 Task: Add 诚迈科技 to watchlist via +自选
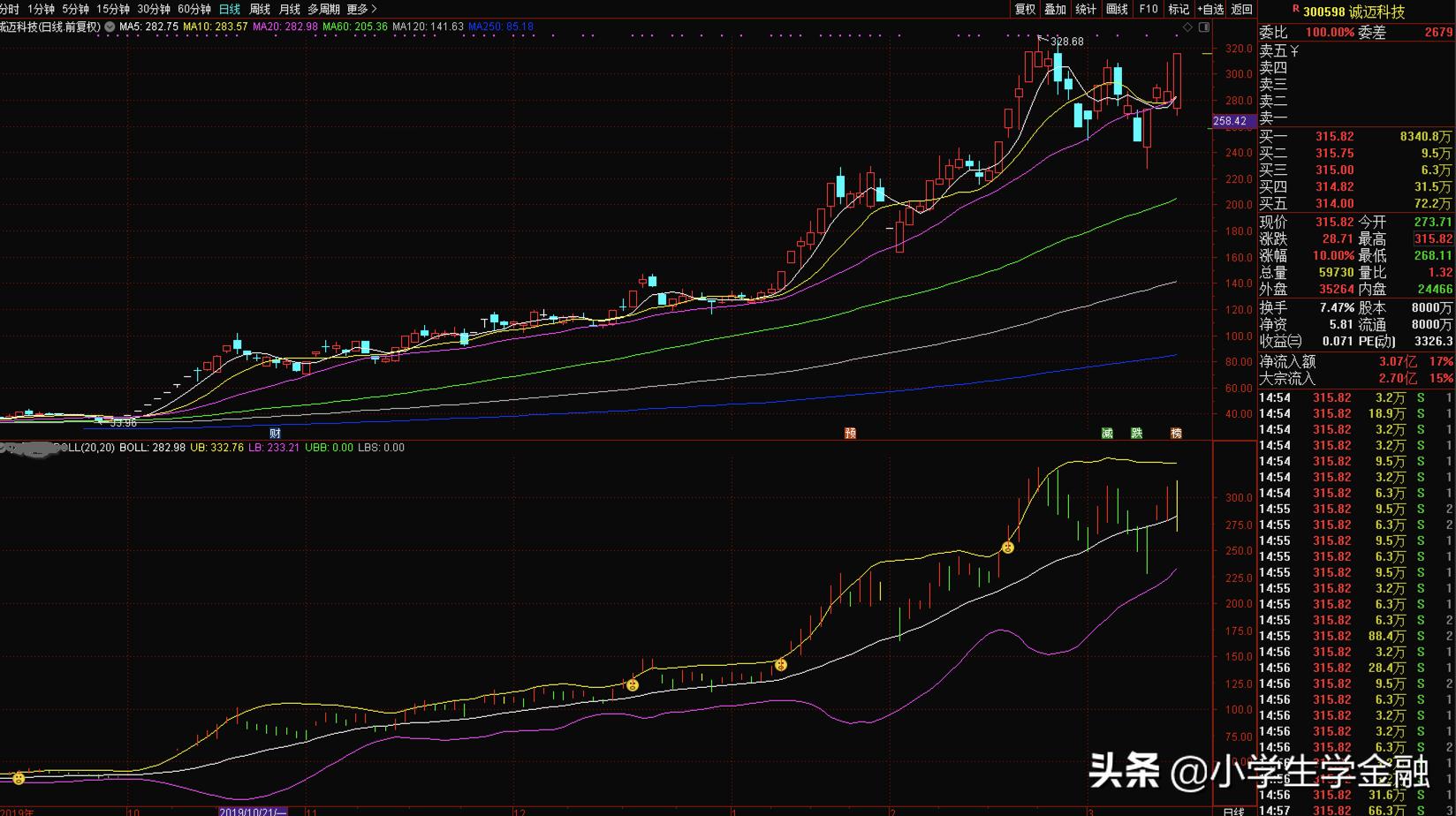1209,9
